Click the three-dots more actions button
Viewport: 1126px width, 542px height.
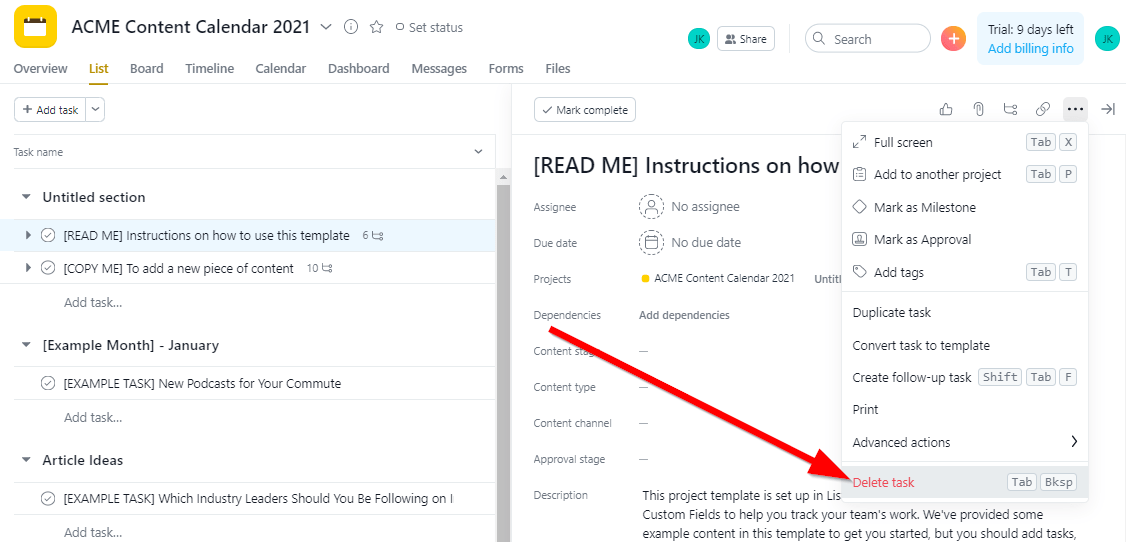[1075, 109]
